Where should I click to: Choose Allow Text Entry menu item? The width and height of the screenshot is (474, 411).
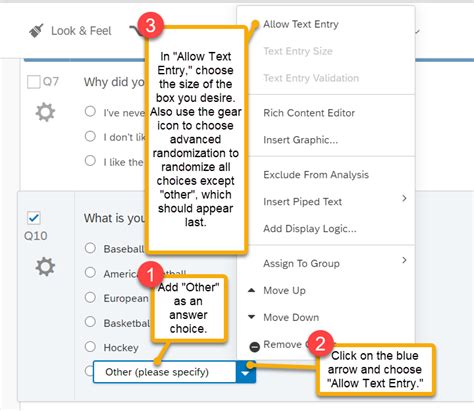point(301,24)
